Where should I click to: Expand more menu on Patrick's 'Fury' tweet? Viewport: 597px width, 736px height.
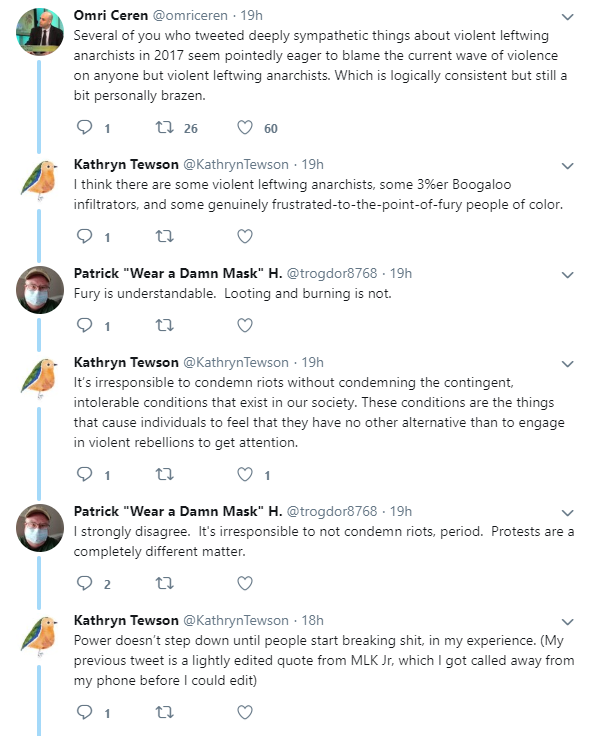568,275
